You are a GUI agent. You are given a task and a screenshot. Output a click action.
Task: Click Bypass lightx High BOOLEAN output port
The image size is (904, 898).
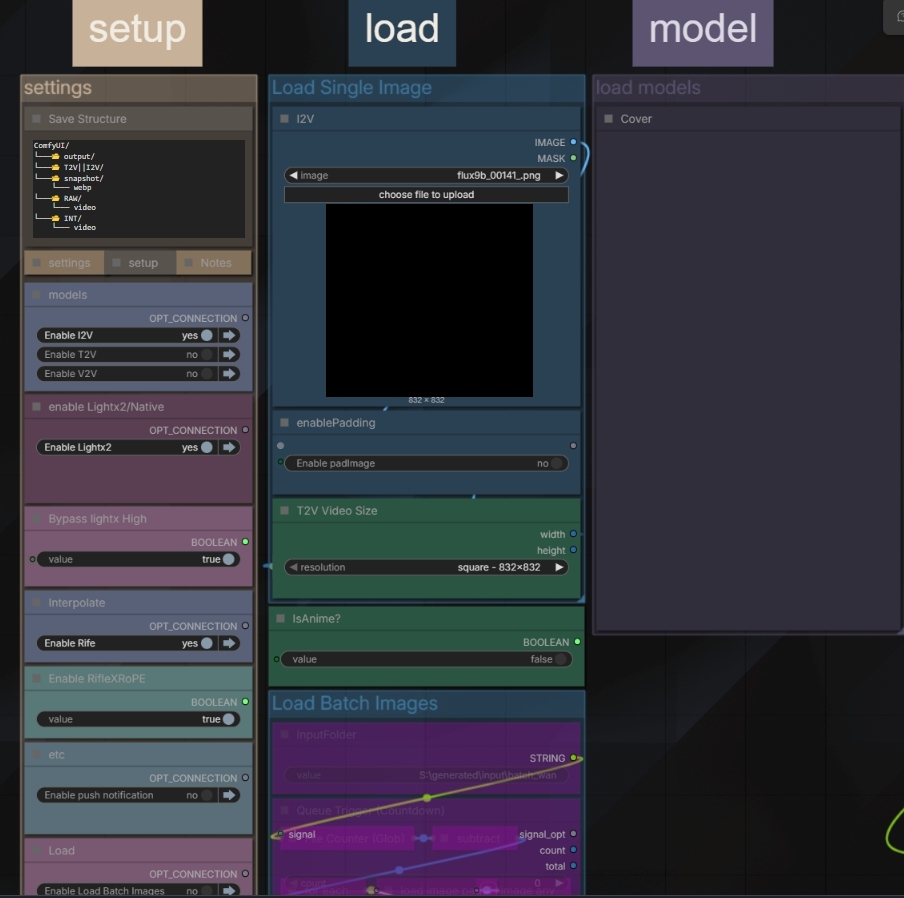click(245, 542)
